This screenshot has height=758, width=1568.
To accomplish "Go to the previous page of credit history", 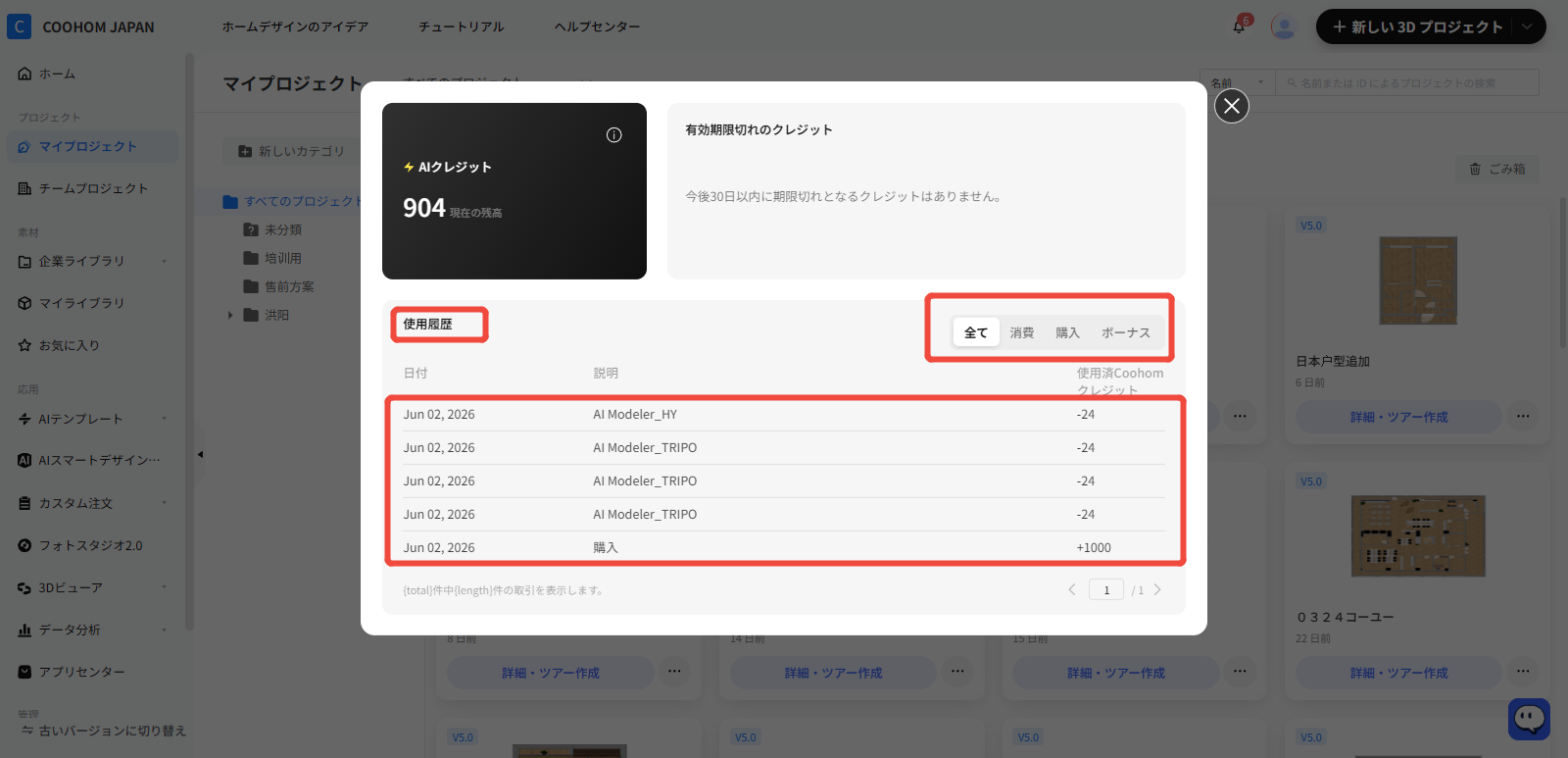I will 1072,589.
